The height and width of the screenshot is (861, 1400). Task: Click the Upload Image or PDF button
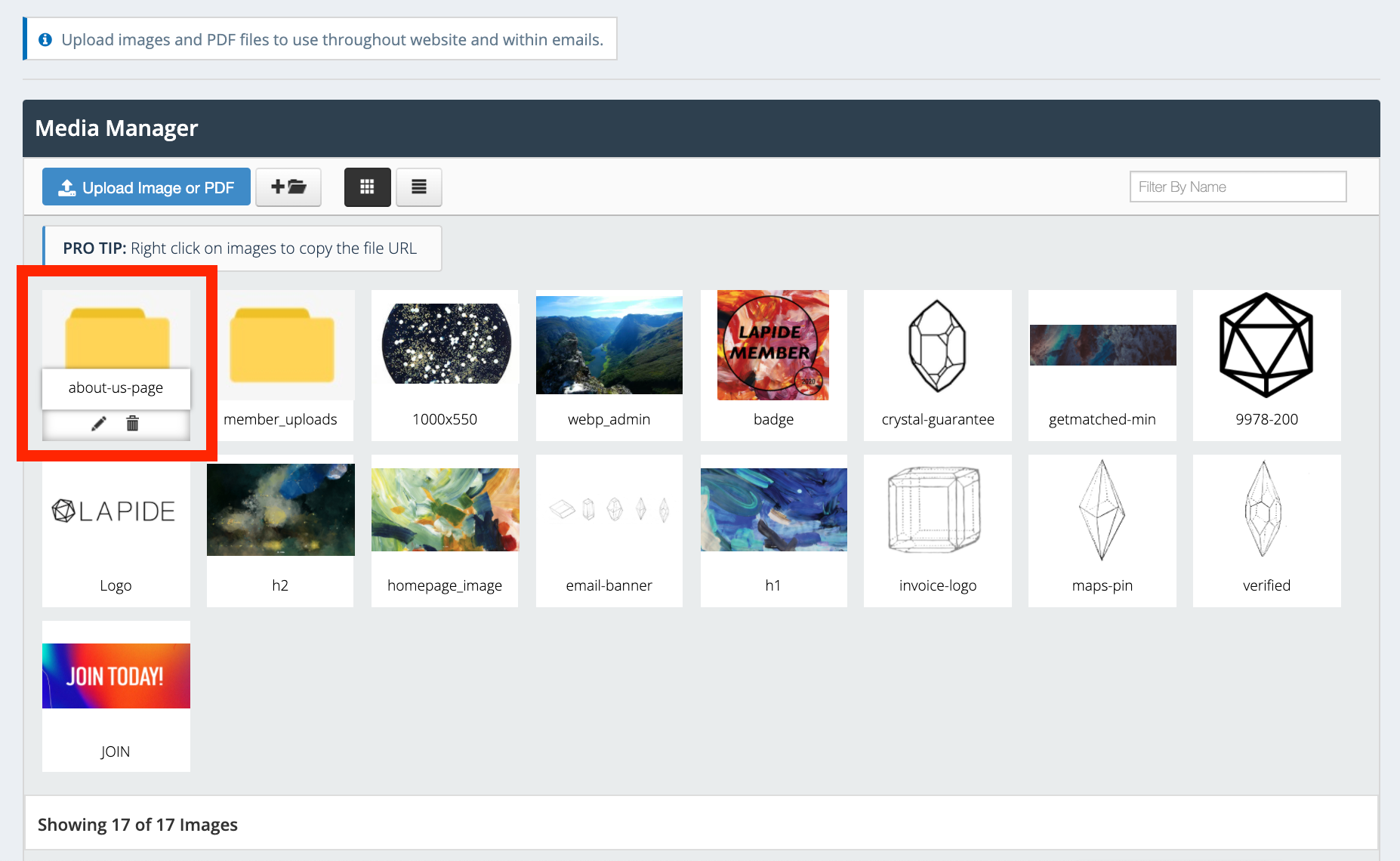coord(146,187)
